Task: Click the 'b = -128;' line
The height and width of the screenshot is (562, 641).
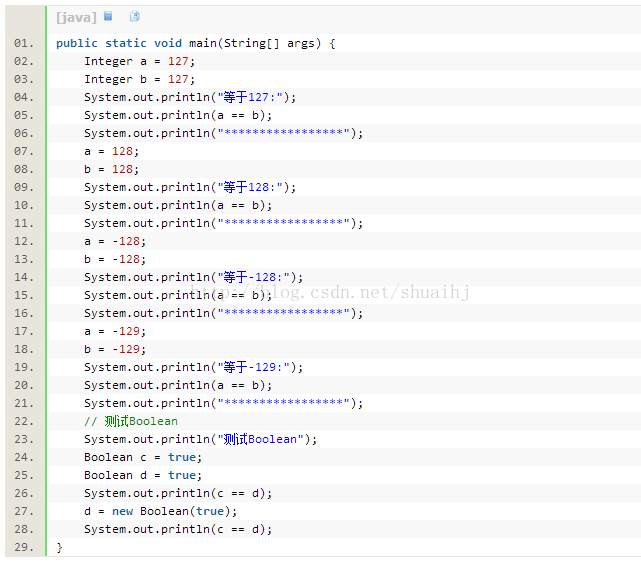Action: (x=115, y=259)
